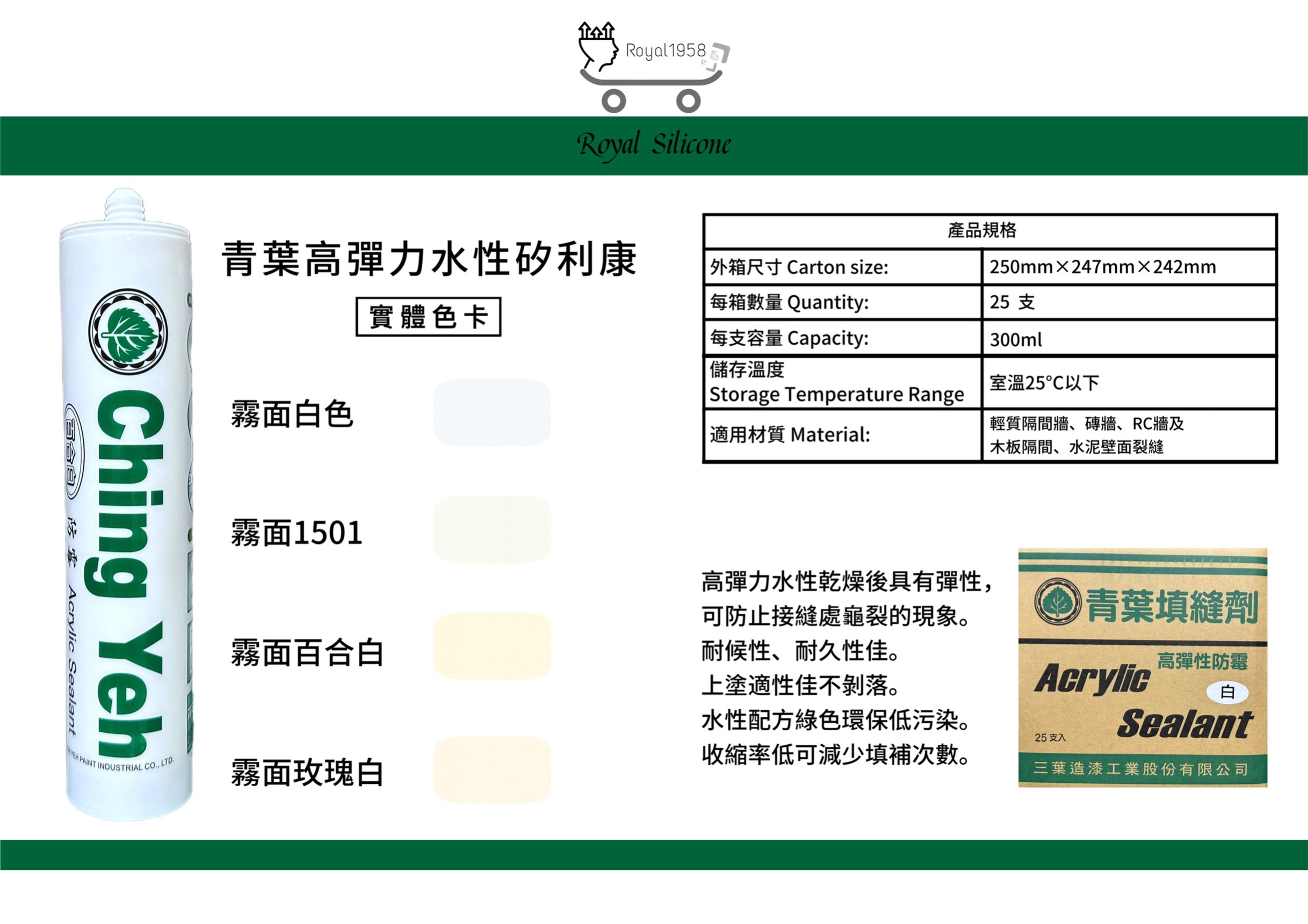Click the line 收縮率低可減少填補次數
This screenshot has height=924, width=1308.
click(836, 755)
